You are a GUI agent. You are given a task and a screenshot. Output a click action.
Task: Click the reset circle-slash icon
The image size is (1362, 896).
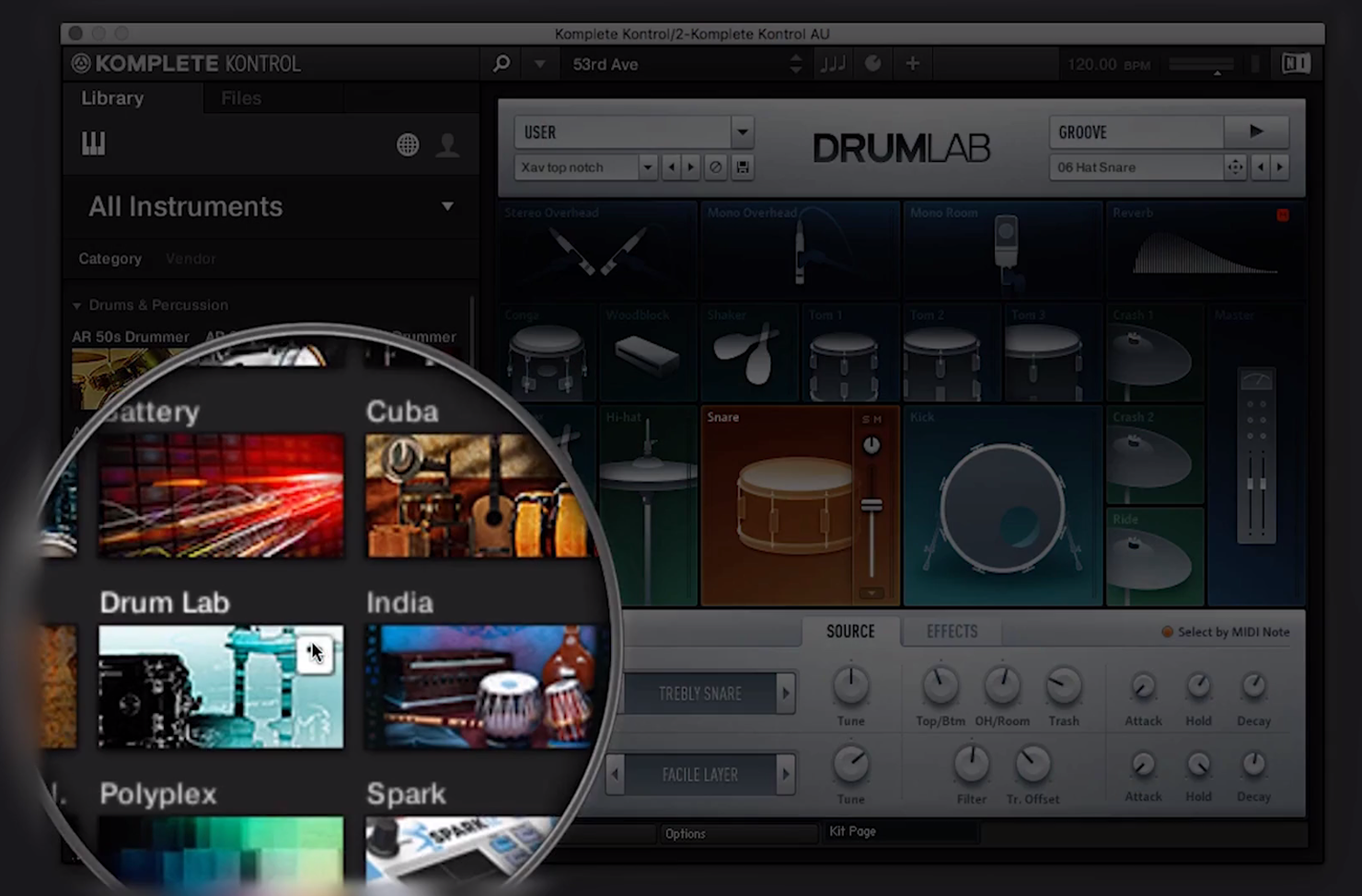point(716,167)
